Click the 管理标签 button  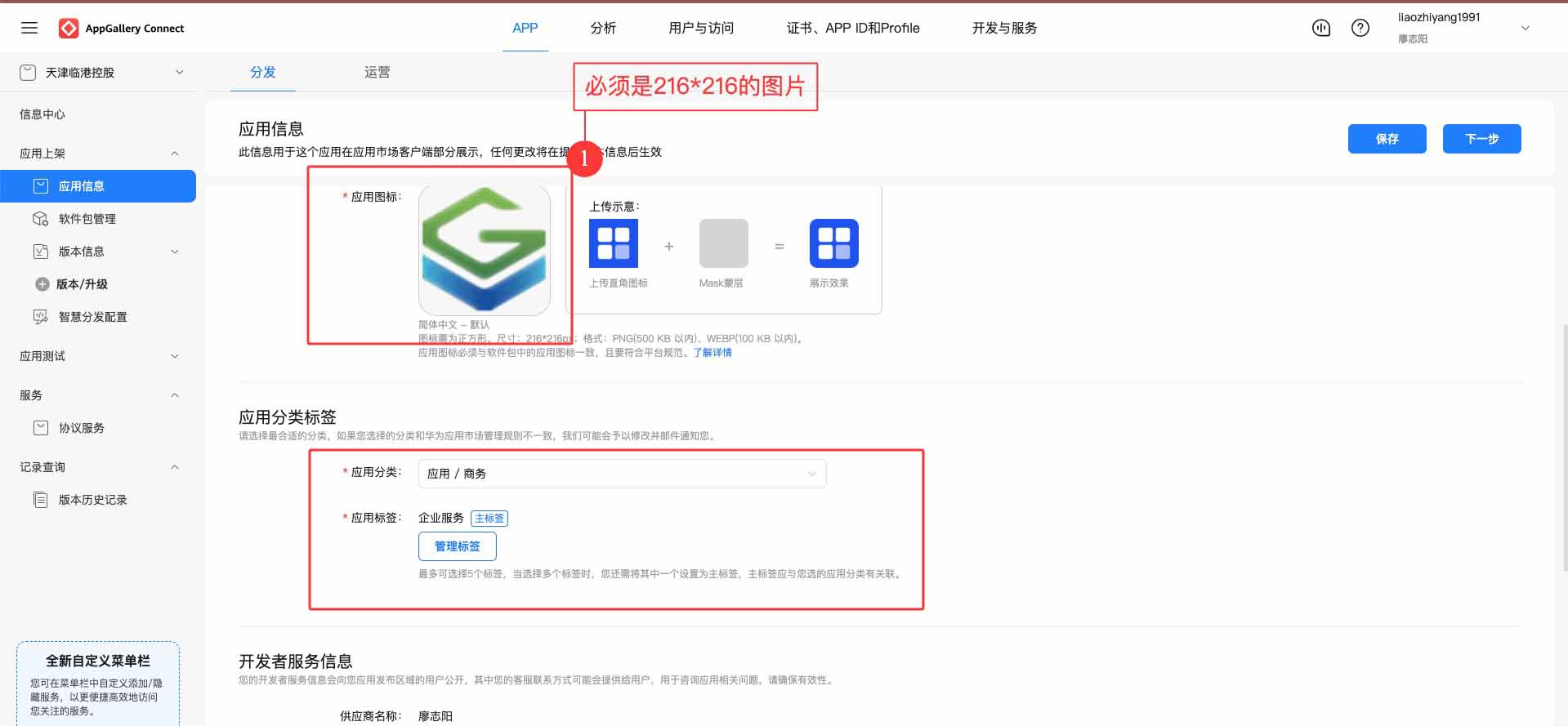pos(457,546)
